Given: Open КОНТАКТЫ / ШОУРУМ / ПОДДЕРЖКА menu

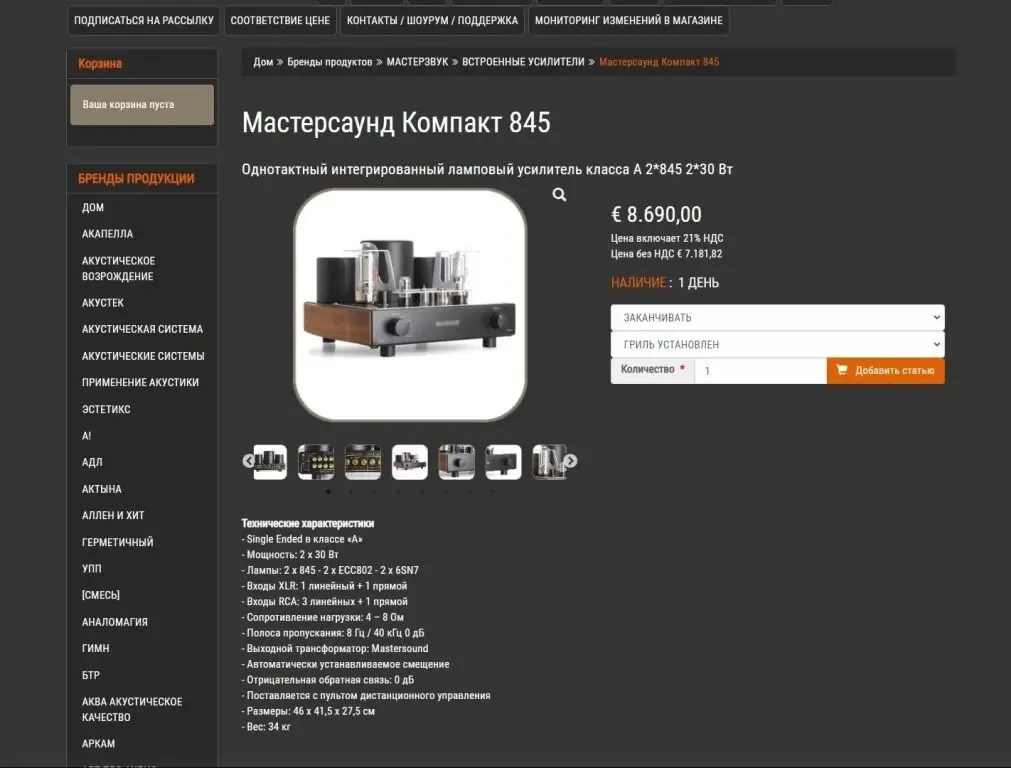Looking at the screenshot, I should 432,19.
